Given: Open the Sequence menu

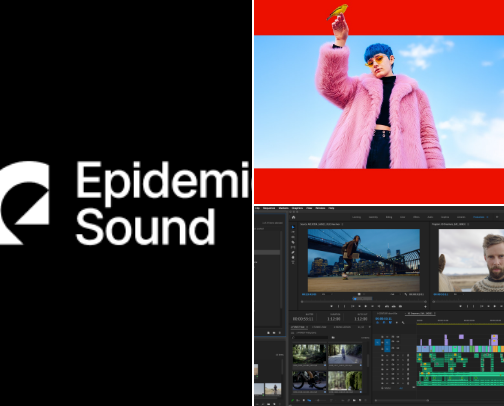Looking at the screenshot, I should [x=269, y=208].
